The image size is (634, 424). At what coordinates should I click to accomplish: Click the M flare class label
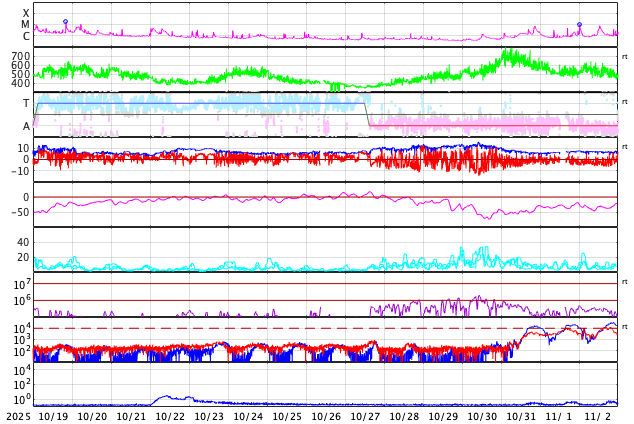(x=26, y=25)
